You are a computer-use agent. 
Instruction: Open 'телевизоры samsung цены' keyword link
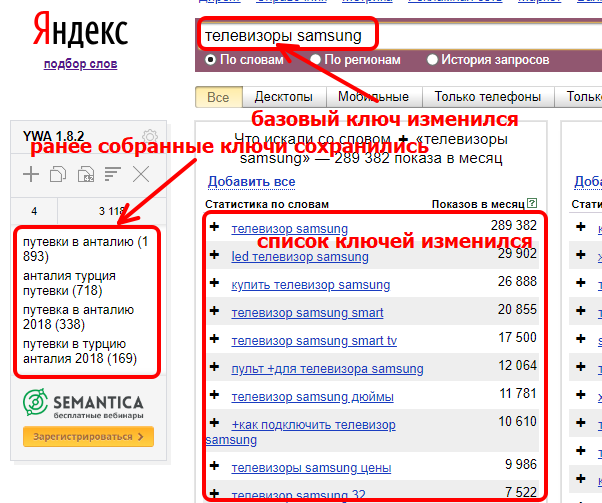tap(311, 467)
